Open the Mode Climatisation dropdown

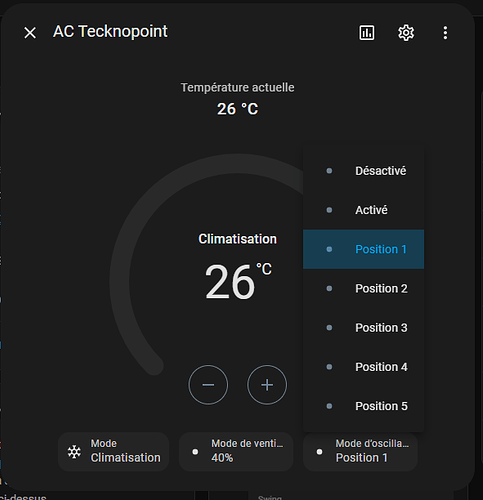113,452
